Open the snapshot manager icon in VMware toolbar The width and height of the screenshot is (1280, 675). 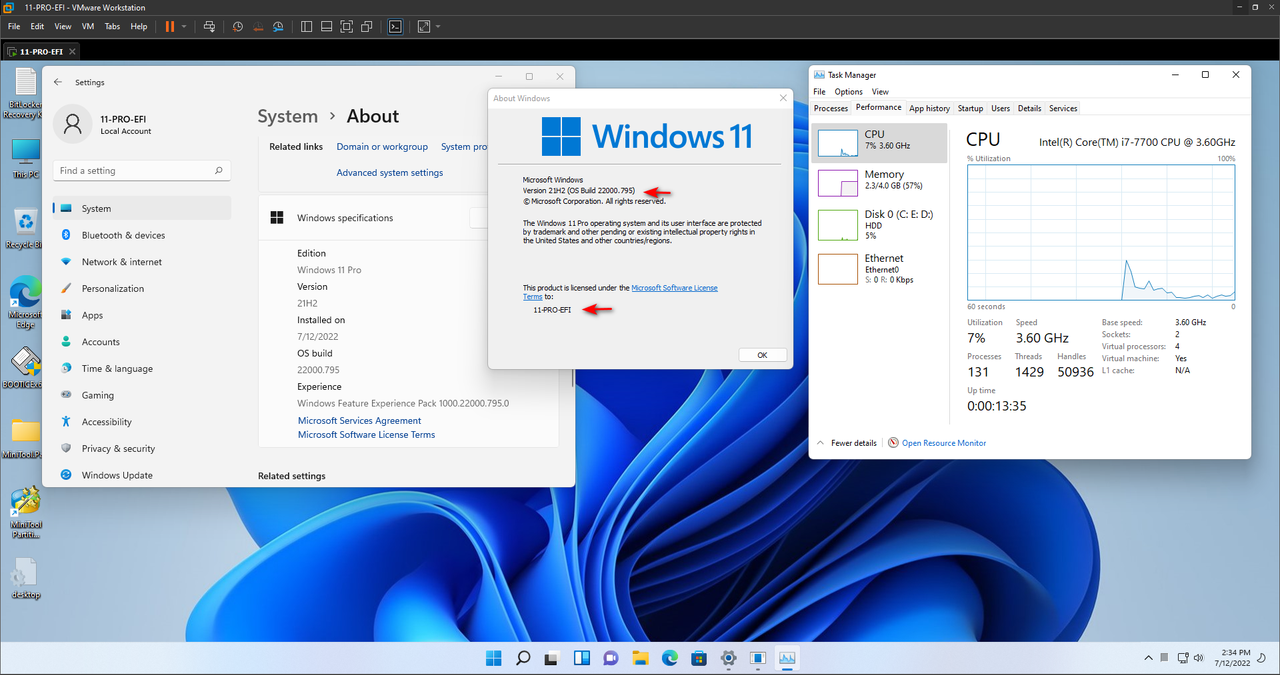(278, 26)
